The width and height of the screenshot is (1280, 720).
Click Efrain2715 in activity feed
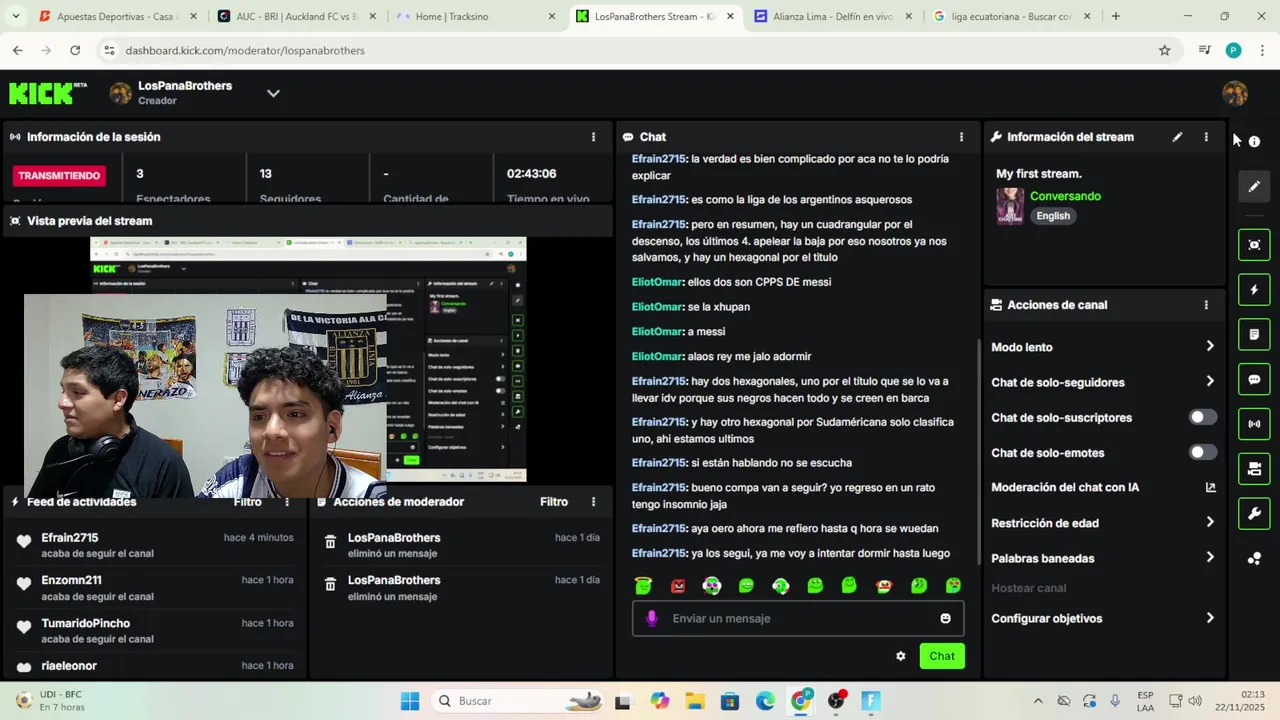point(69,538)
